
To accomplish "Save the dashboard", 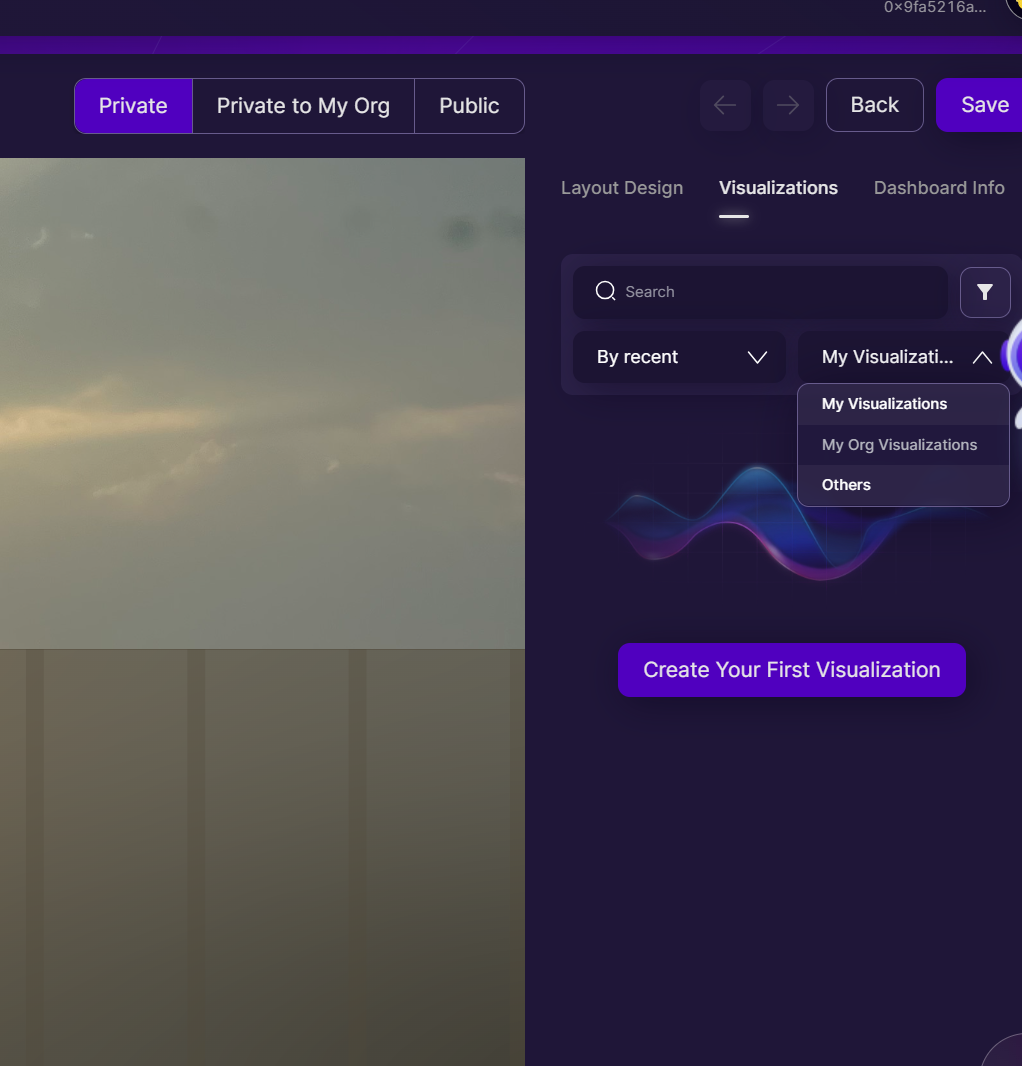I will tap(980, 105).
